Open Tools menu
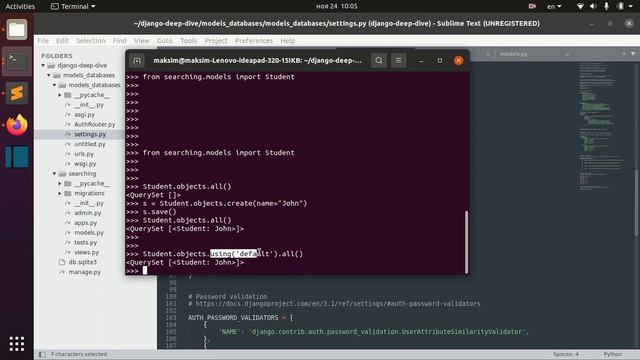The width and height of the screenshot is (640, 360). click(188, 40)
